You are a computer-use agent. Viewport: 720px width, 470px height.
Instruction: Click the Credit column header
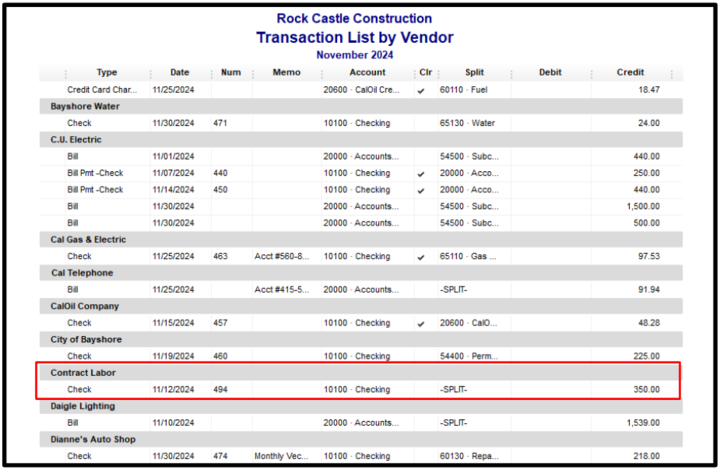(630, 73)
